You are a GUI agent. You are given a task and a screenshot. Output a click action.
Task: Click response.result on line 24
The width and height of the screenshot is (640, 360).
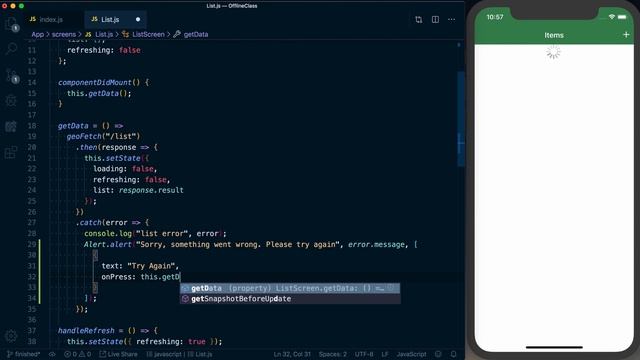click(151, 190)
